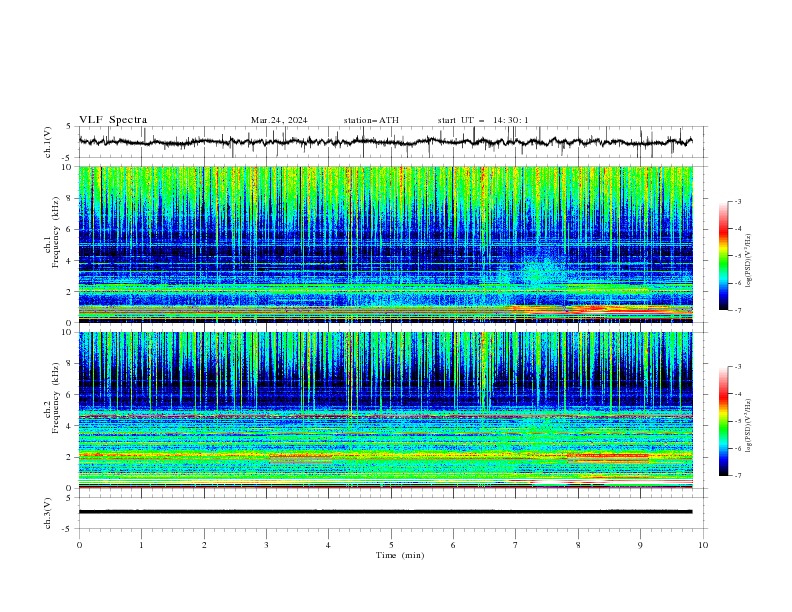This screenshot has height=612, width=792.
Task: Click the ch.2 'Frequency (kHz)' axis label
Action: pyautogui.click(x=56, y=398)
